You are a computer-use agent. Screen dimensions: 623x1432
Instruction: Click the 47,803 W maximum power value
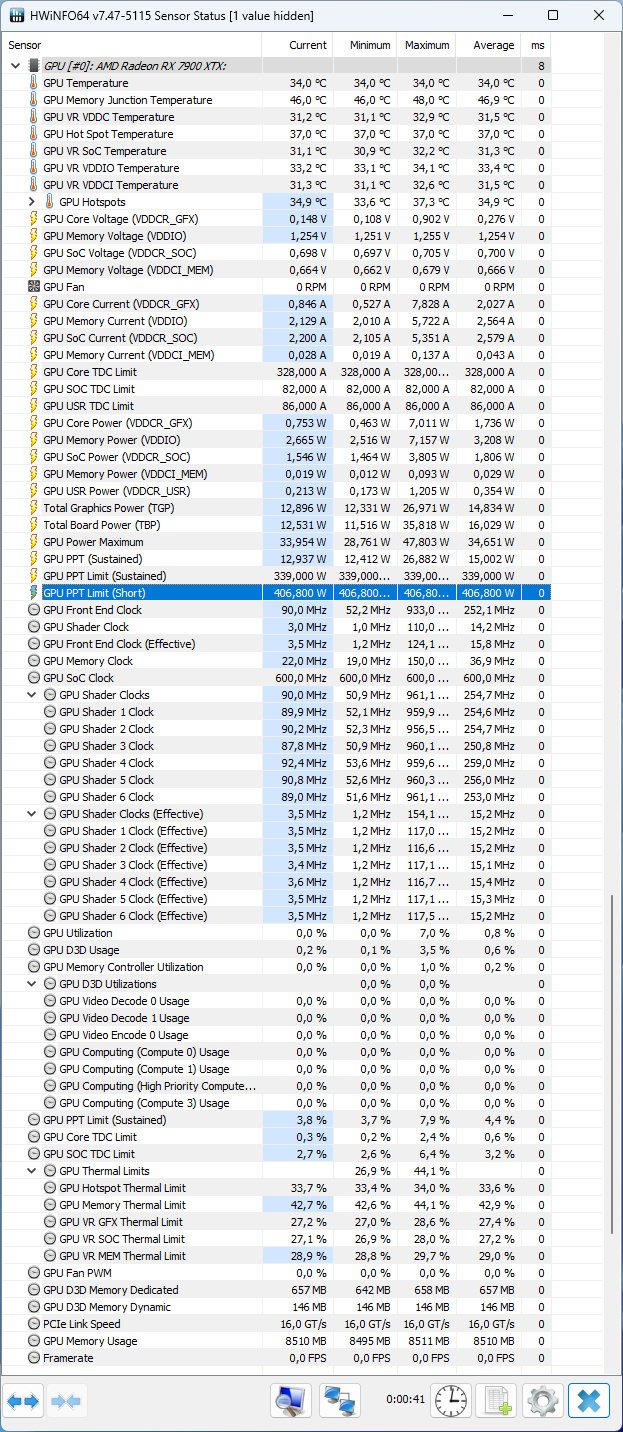pos(428,542)
